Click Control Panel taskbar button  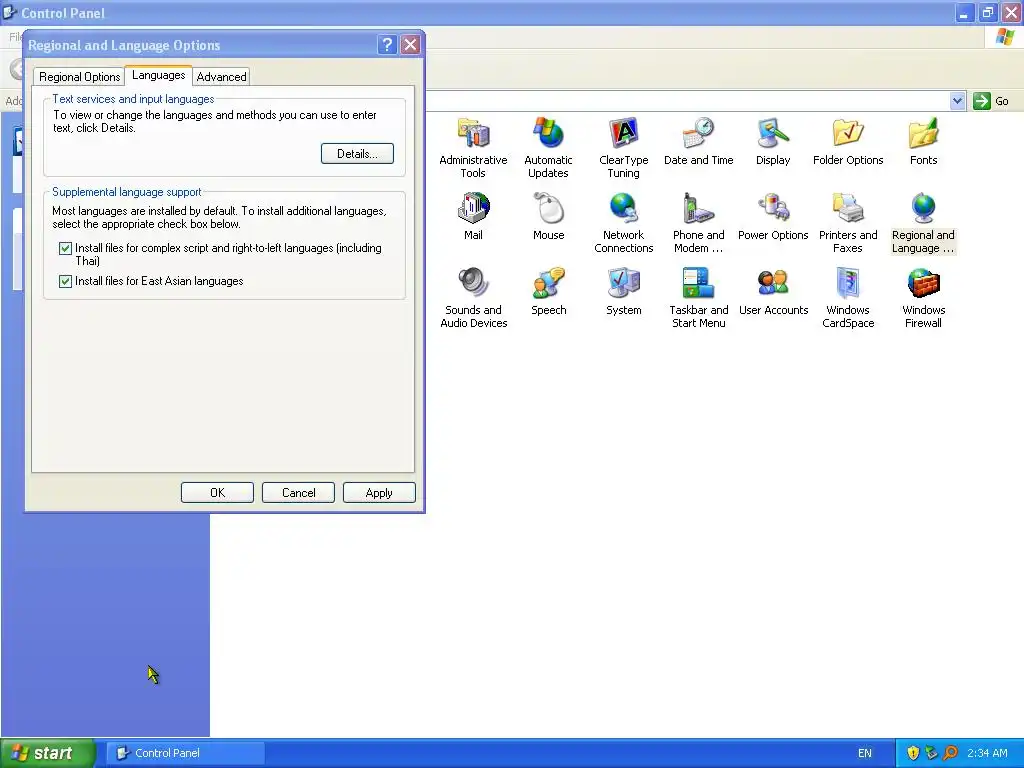[185, 753]
